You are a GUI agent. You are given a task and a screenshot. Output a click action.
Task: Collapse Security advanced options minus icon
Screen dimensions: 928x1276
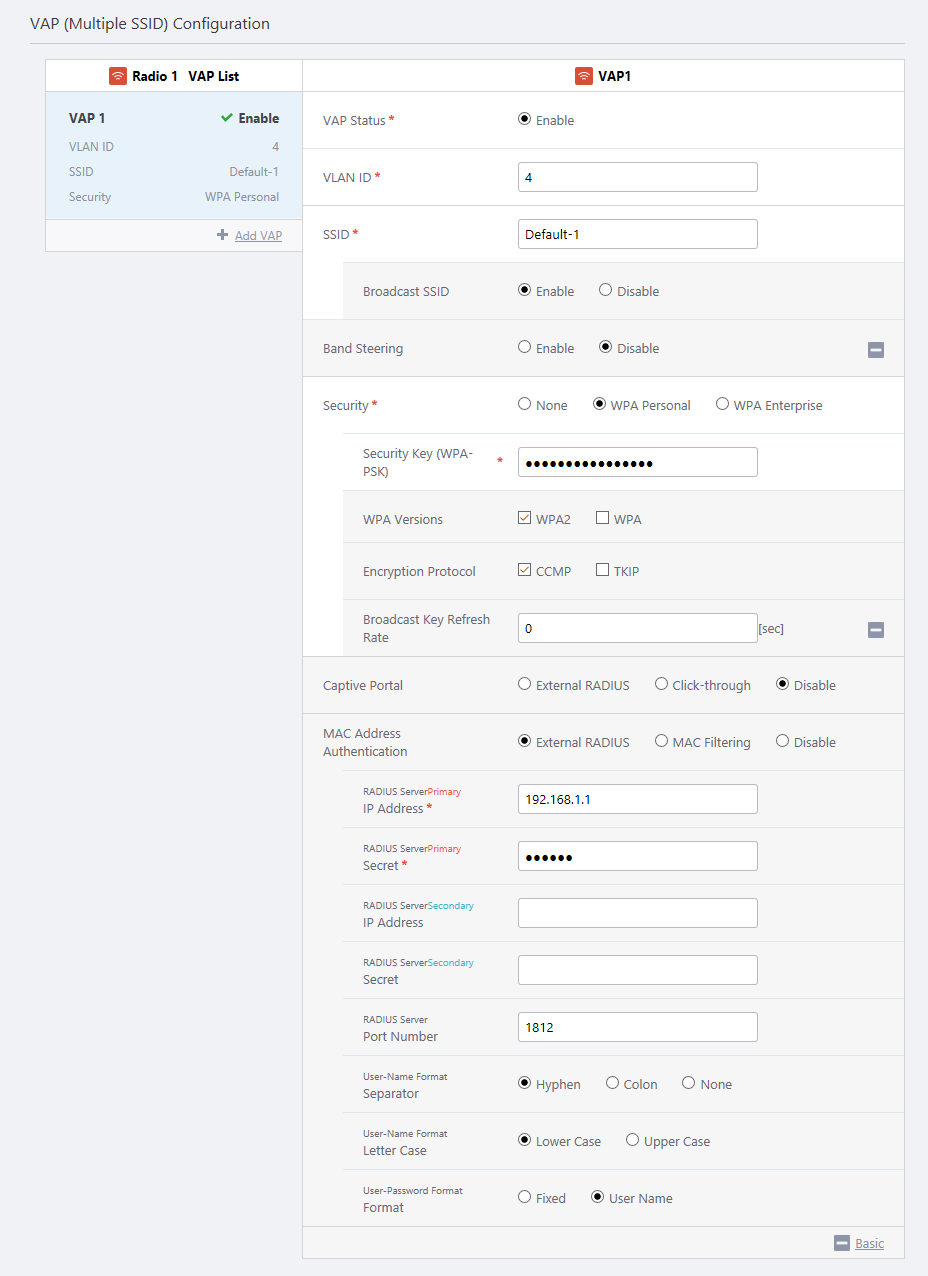point(875,630)
